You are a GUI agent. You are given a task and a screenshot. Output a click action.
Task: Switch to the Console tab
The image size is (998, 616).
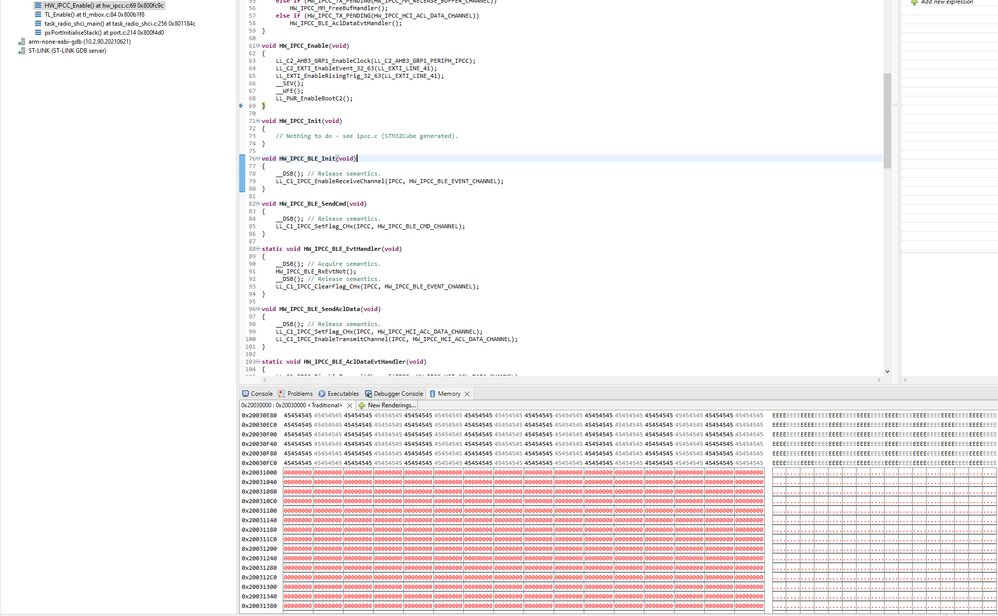(x=257, y=394)
